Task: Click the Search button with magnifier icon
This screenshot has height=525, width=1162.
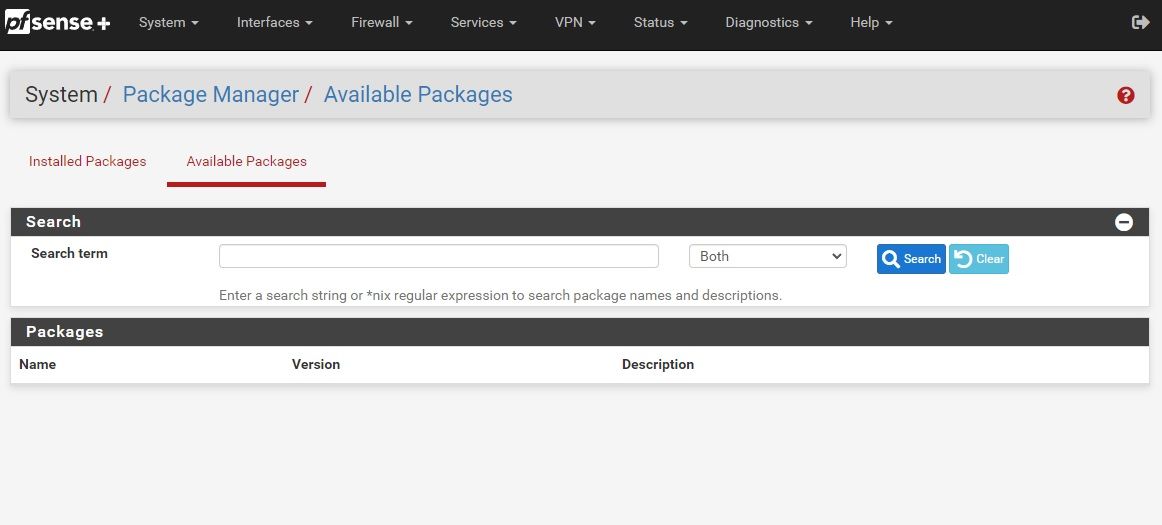Action: point(911,259)
